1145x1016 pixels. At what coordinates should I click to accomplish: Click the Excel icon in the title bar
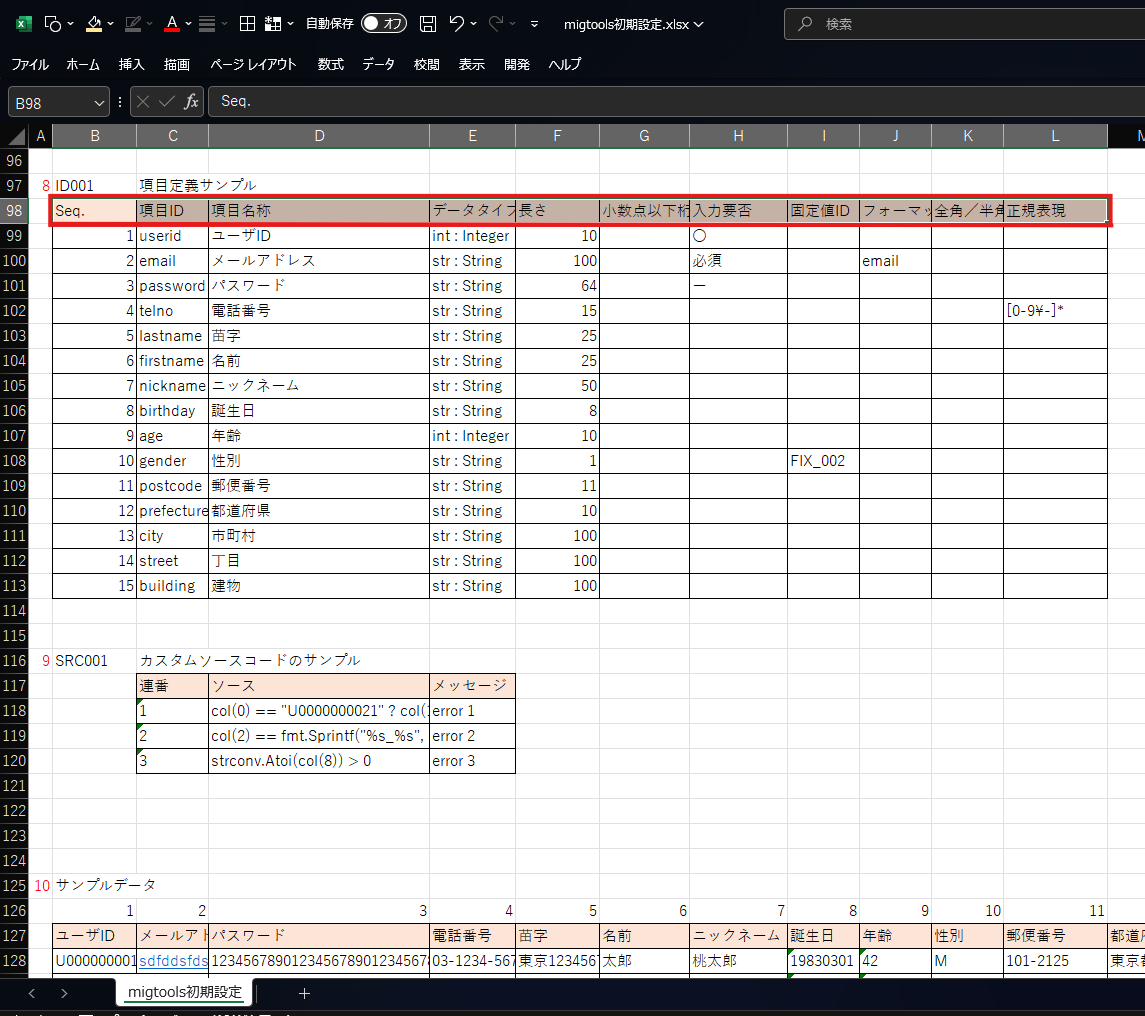pyautogui.click(x=22, y=24)
